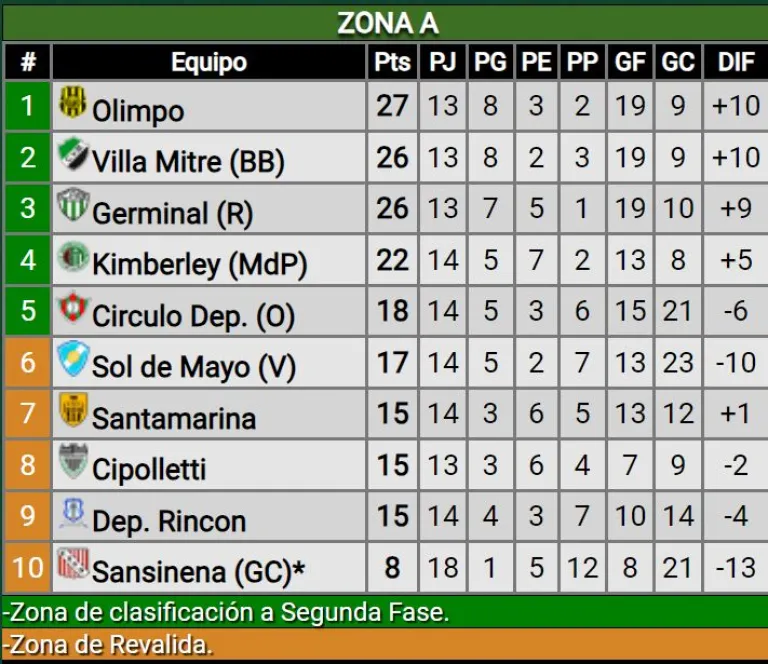This screenshot has width=768, height=664.
Task: Select the Santamarina yellow shield icon
Action: click(x=72, y=410)
